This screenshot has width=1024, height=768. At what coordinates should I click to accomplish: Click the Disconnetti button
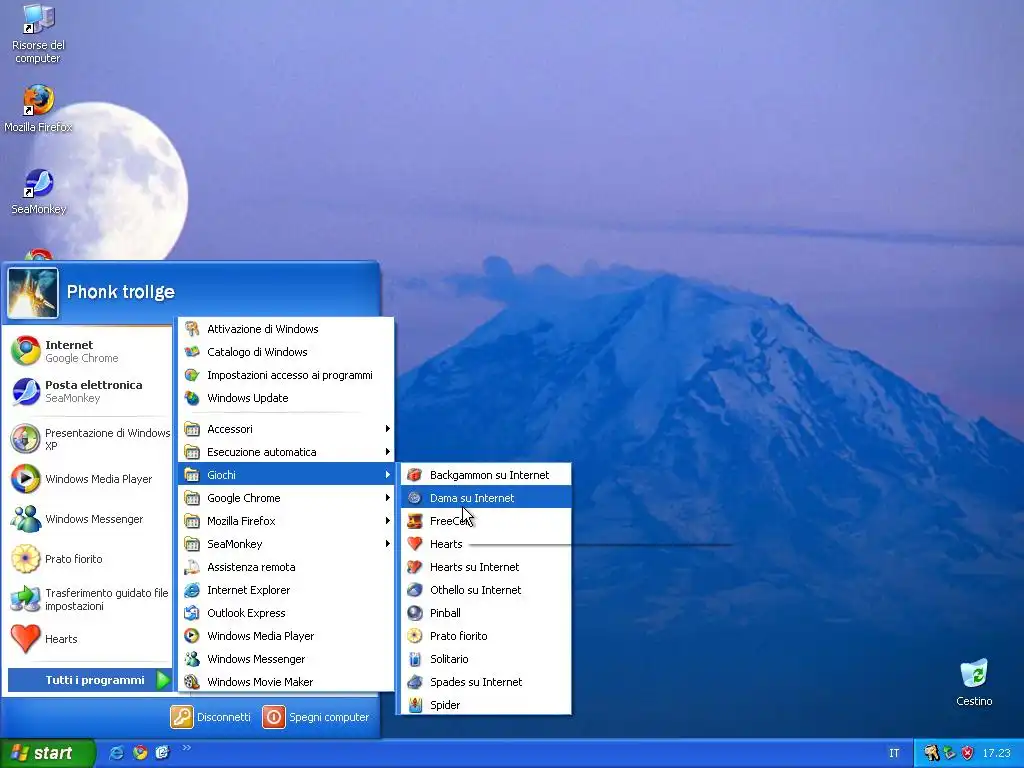tap(211, 717)
